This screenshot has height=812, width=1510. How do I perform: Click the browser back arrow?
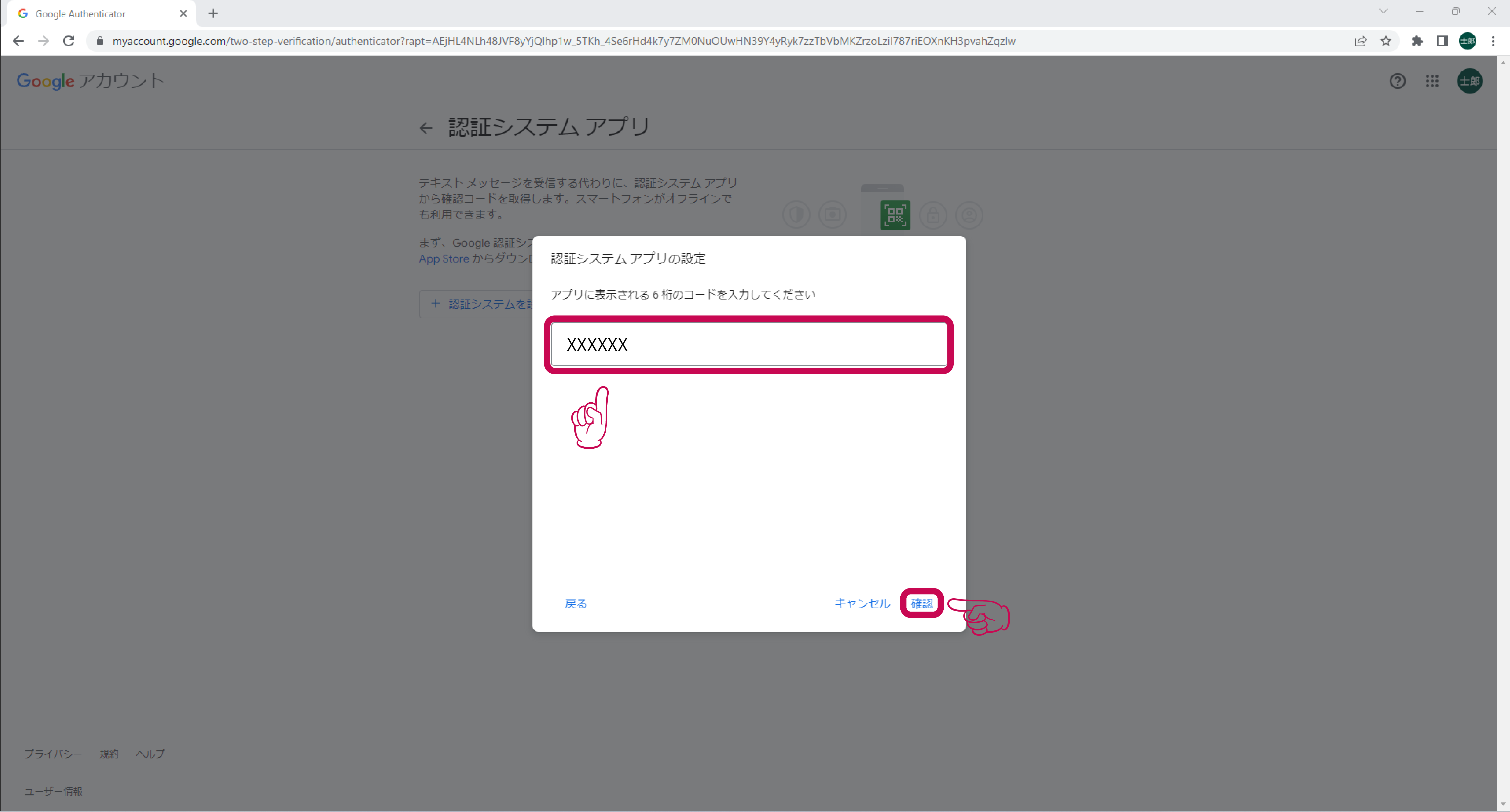click(18, 41)
